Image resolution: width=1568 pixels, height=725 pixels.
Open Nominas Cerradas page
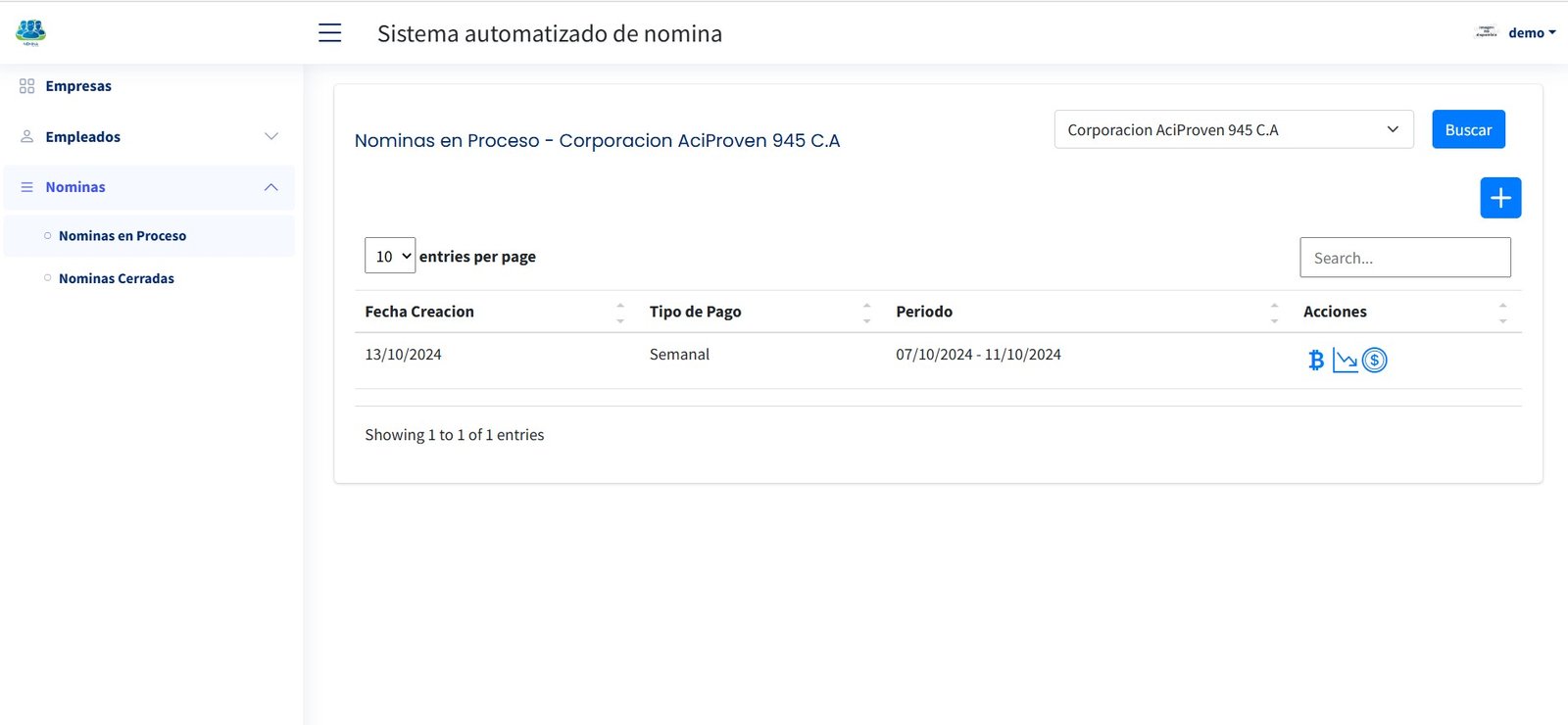coord(117,279)
